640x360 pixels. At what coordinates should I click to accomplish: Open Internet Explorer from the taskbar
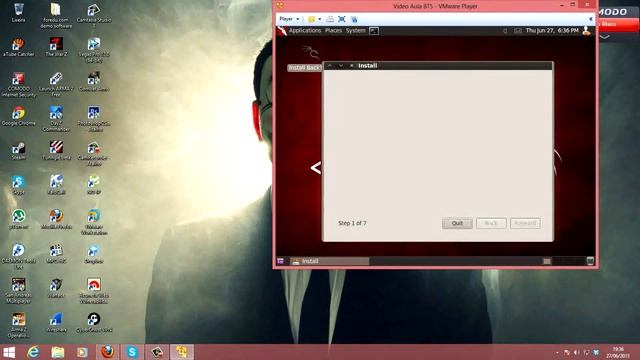[33, 352]
